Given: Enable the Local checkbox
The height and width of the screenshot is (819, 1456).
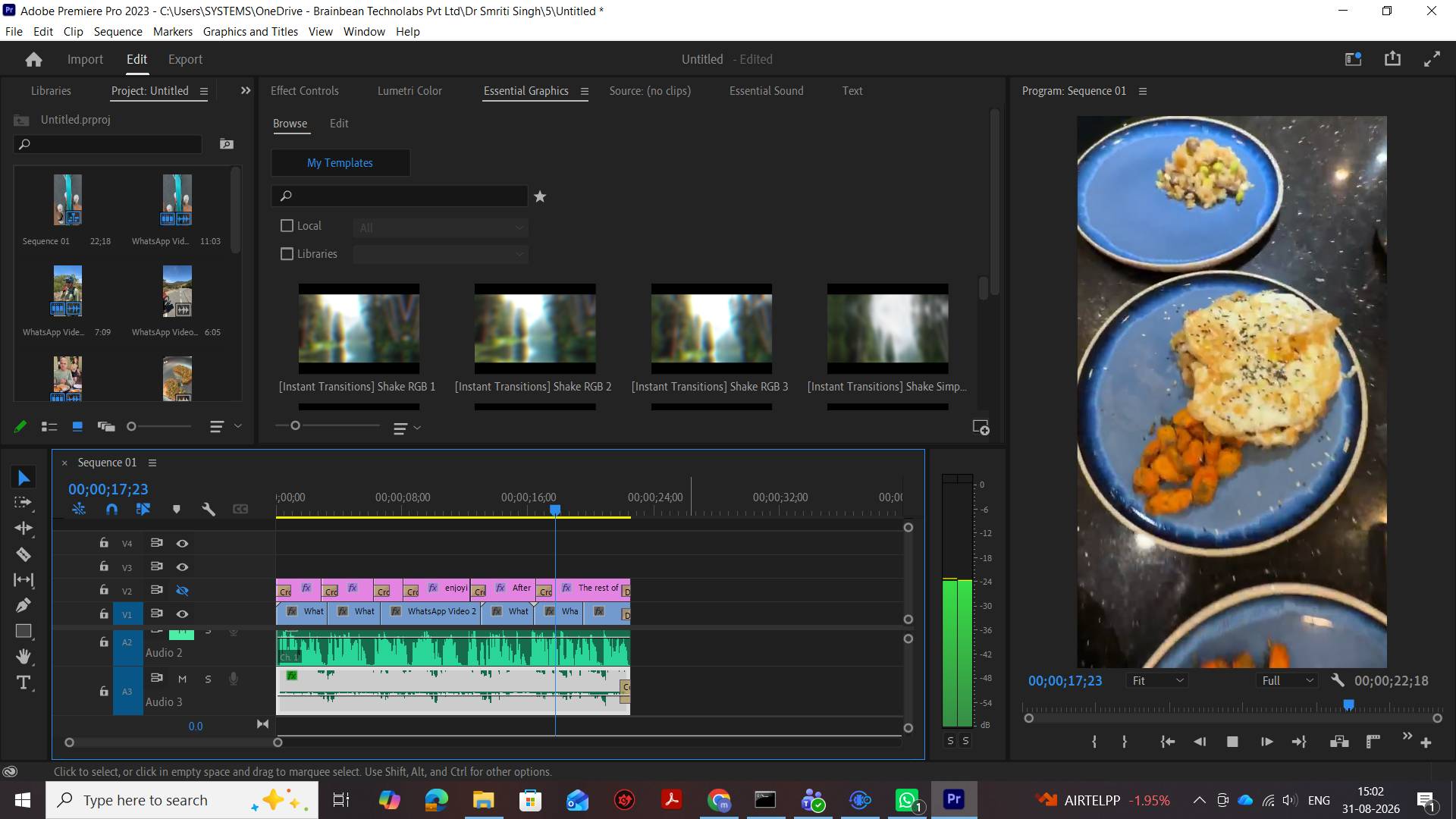Looking at the screenshot, I should click(287, 226).
